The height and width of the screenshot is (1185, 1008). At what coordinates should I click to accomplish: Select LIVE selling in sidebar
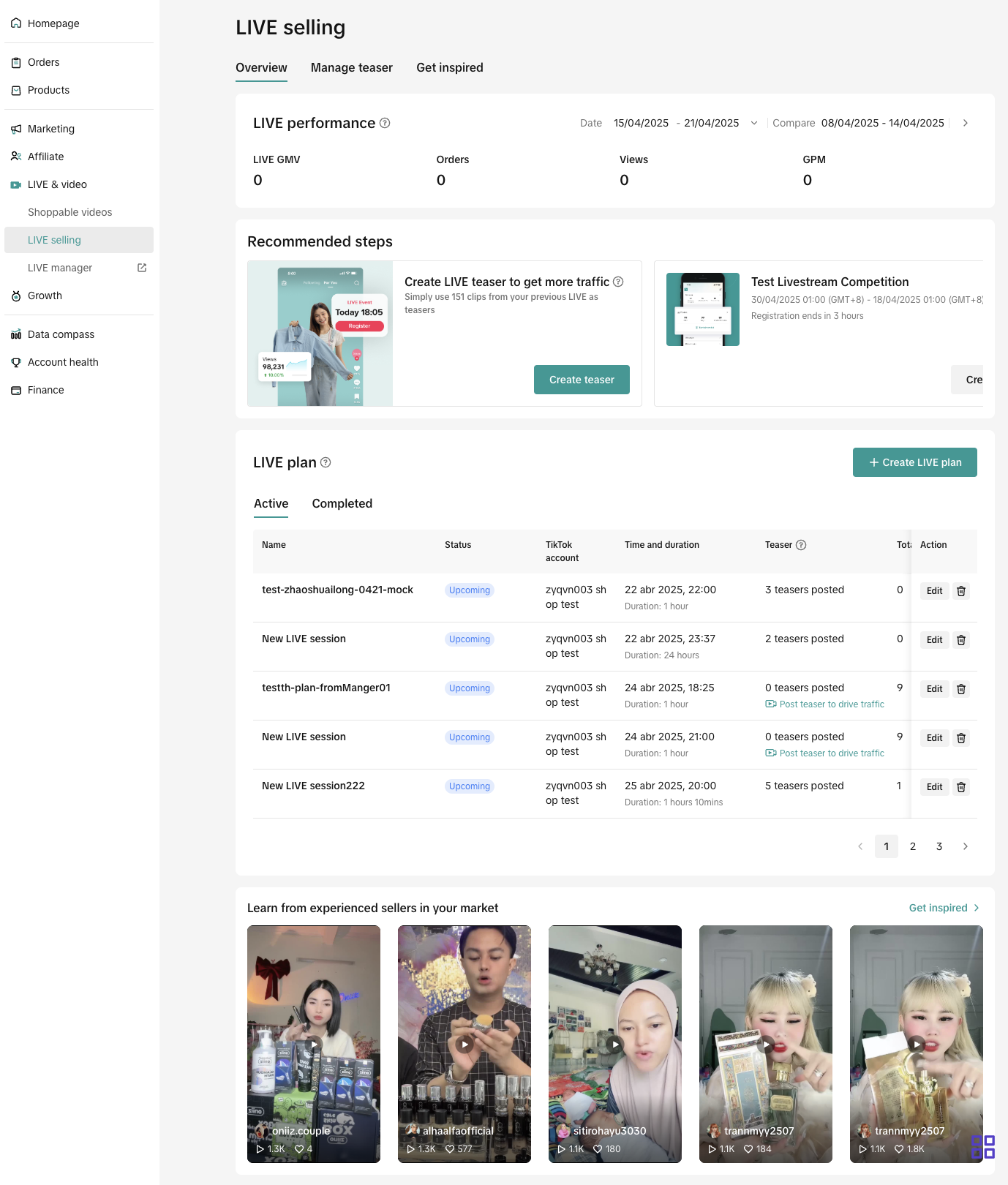(79, 240)
